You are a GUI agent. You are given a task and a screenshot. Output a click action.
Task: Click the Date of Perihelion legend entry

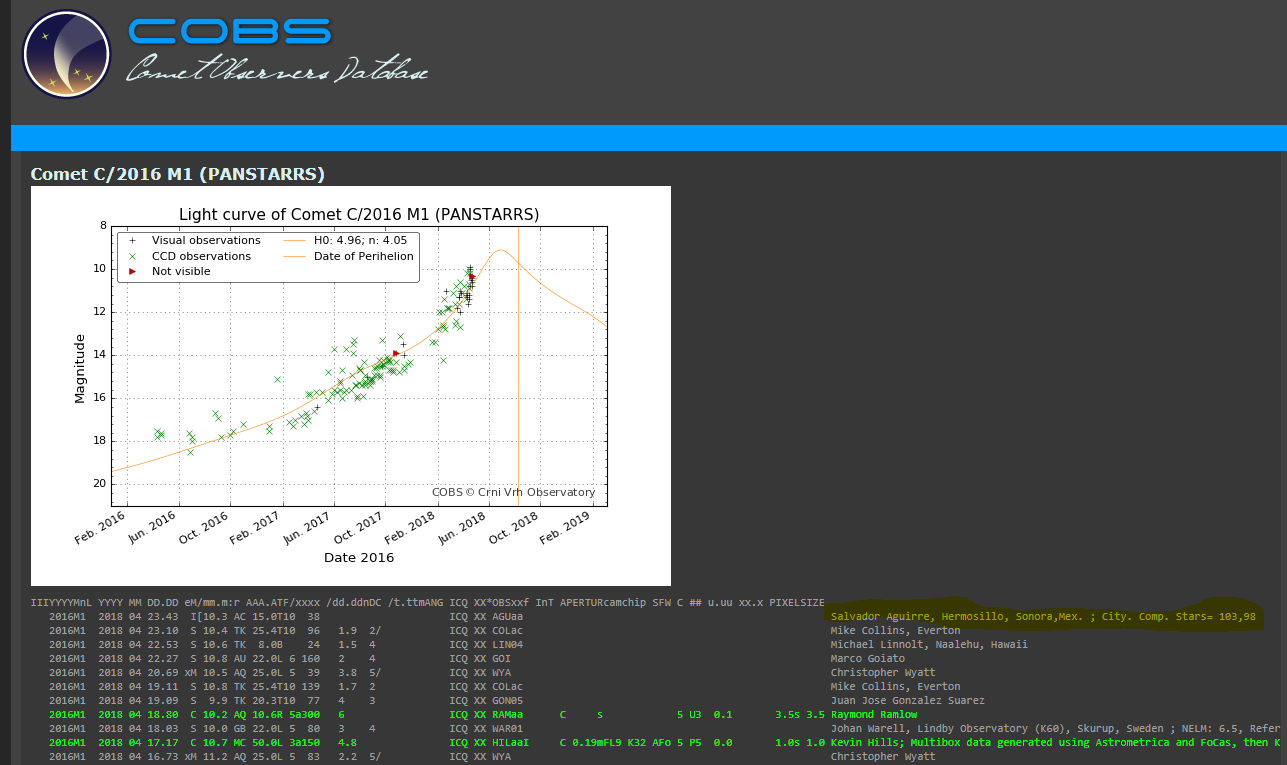point(349,256)
